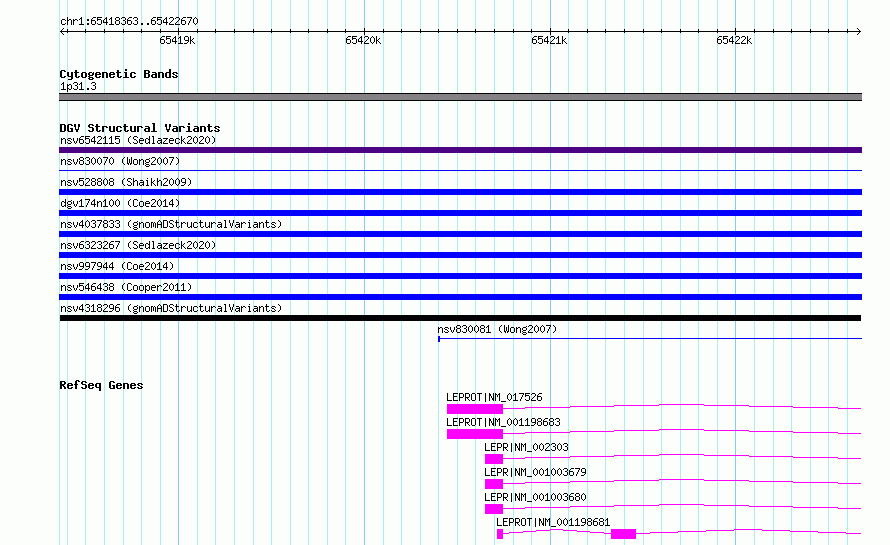This screenshot has height=545, width=890.
Task: Select LEPR|NM_001003679 transcript label
Action: point(535,472)
